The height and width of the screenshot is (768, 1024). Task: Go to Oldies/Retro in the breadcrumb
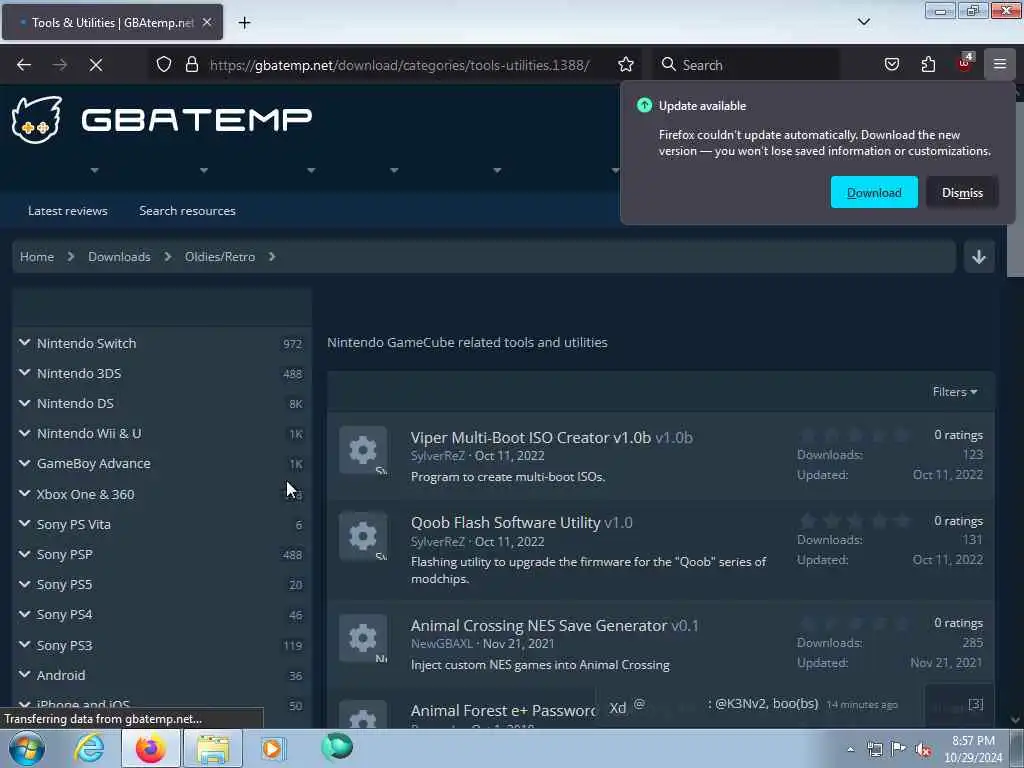click(220, 257)
